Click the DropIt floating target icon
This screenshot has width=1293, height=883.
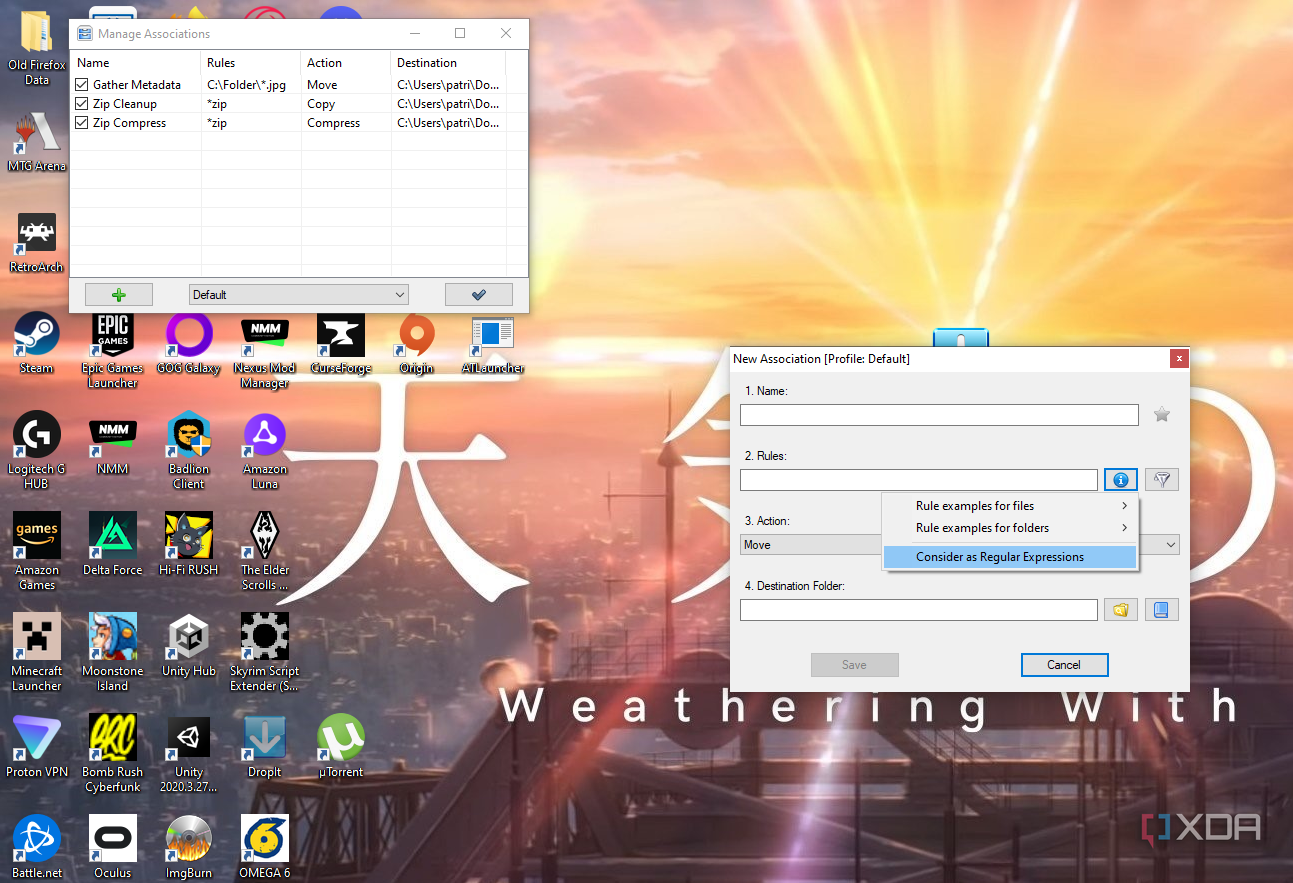[961, 337]
